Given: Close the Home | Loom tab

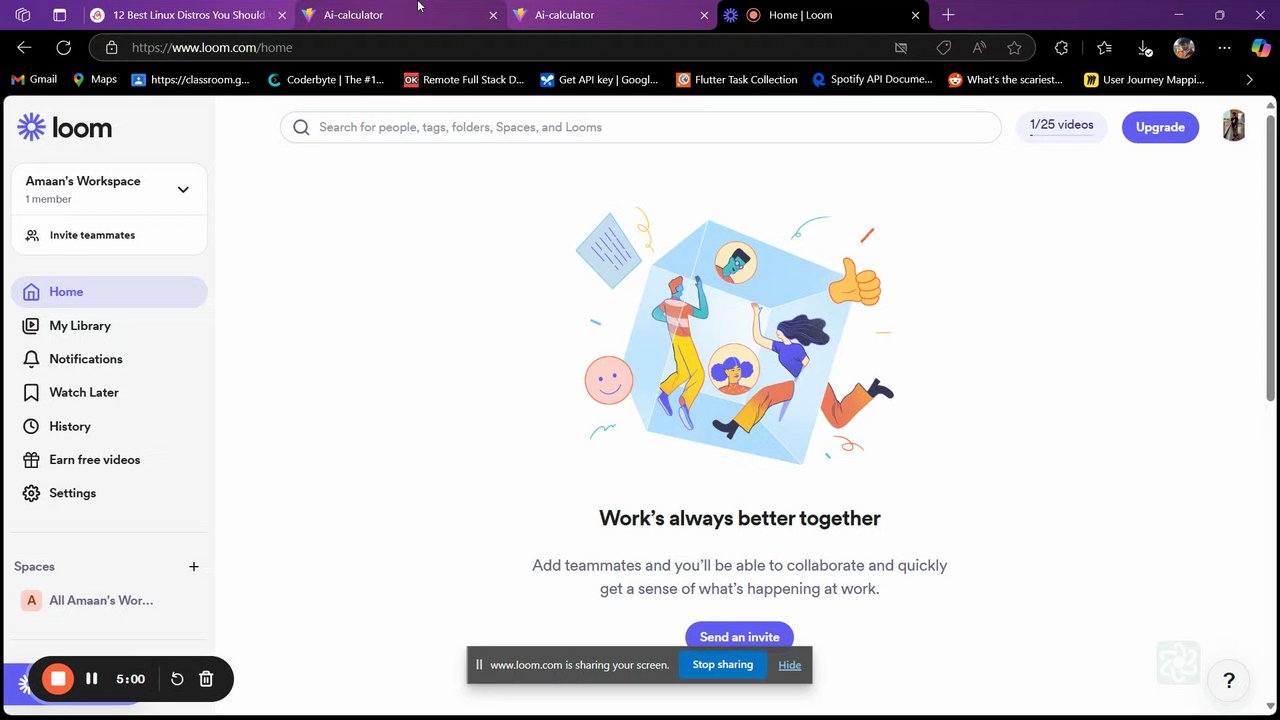Looking at the screenshot, I should tap(915, 15).
